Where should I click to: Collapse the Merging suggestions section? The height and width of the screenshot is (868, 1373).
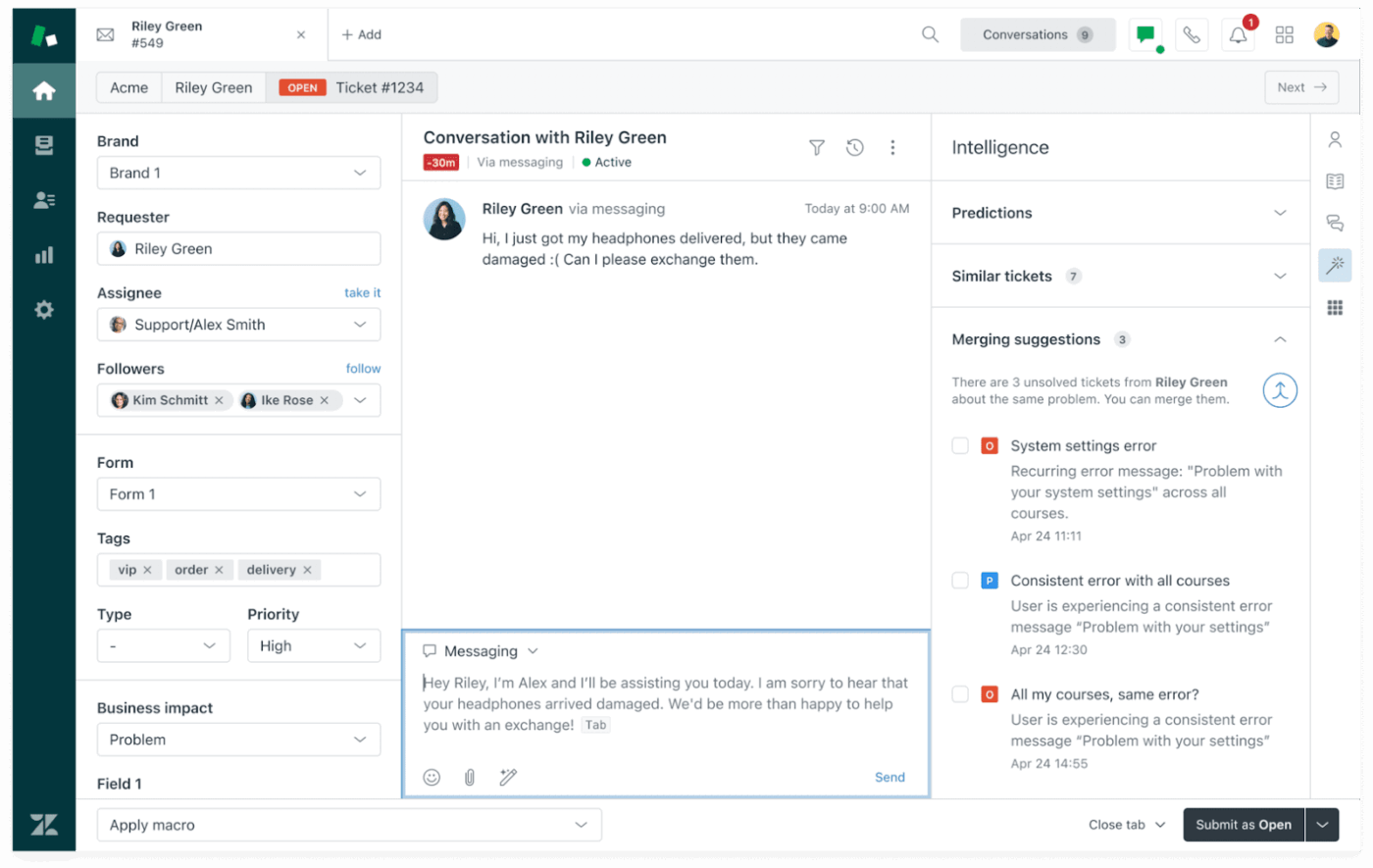pos(1280,338)
